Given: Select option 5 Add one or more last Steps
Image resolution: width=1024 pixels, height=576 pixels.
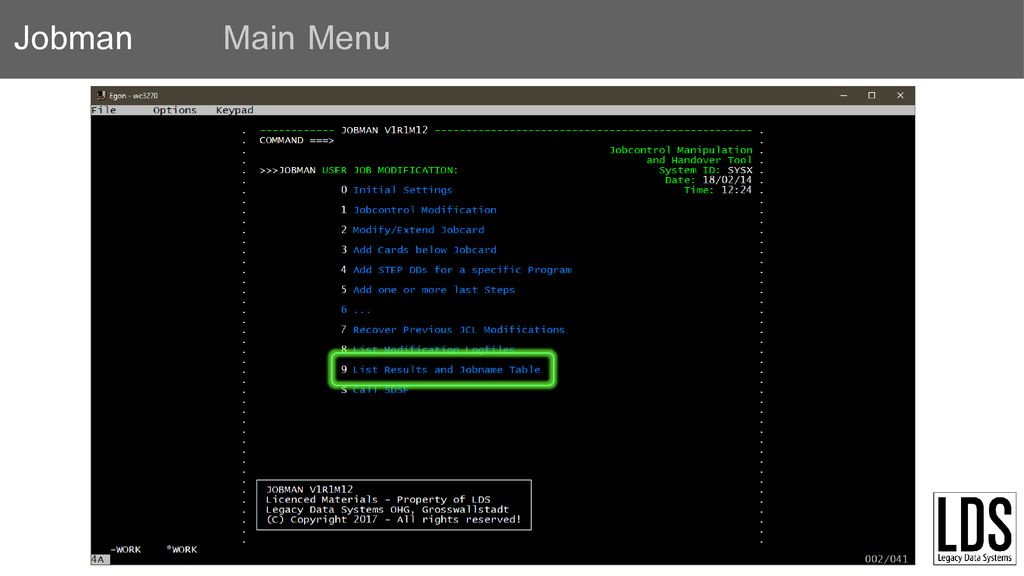Looking at the screenshot, I should [x=428, y=290].
